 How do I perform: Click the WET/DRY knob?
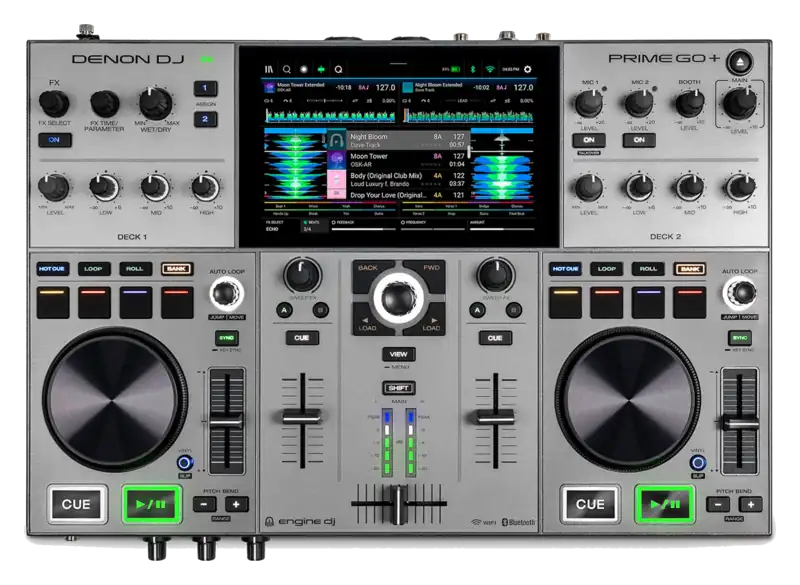click(156, 104)
